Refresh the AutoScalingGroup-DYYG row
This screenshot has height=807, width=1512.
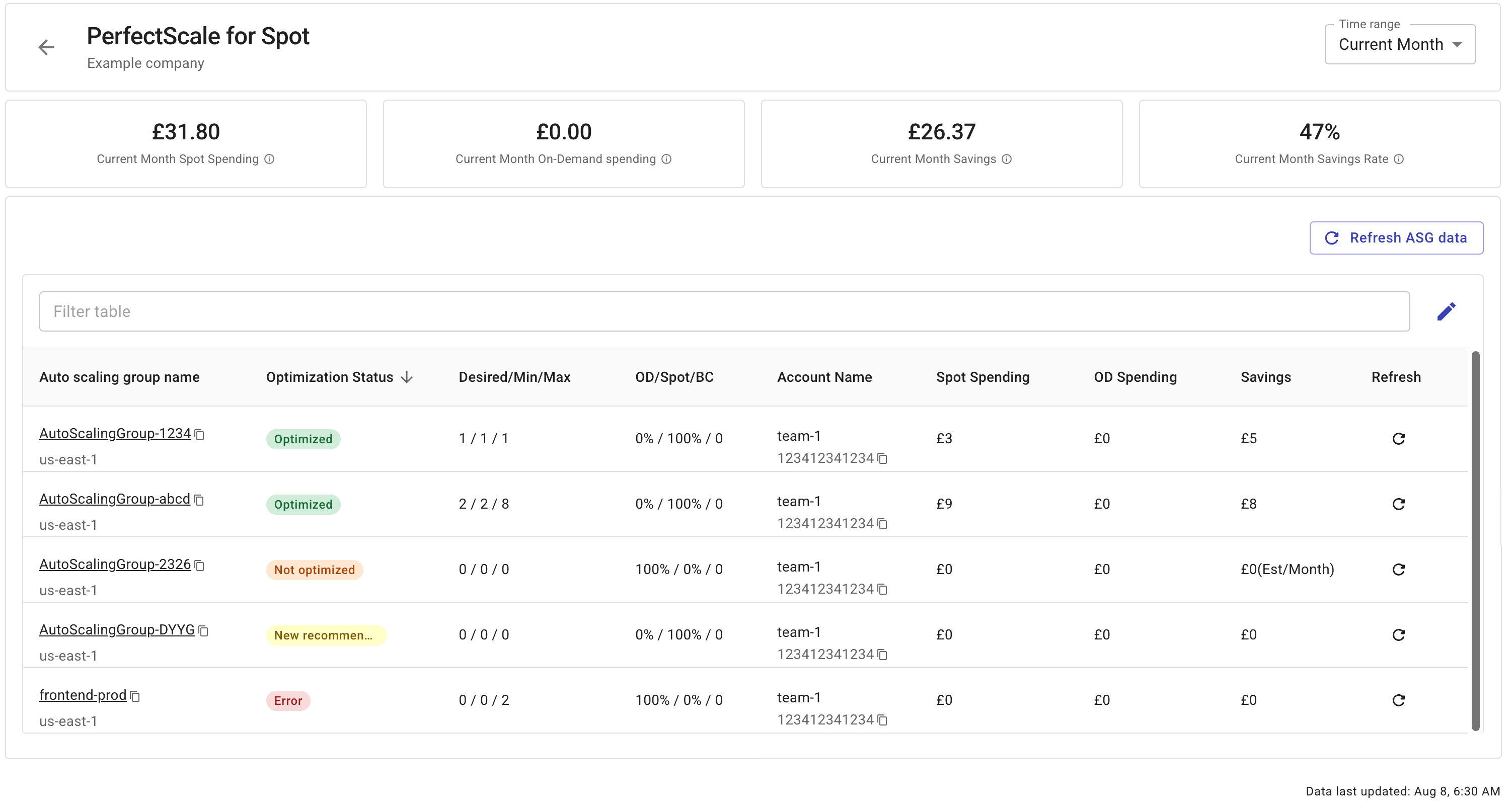1398,634
